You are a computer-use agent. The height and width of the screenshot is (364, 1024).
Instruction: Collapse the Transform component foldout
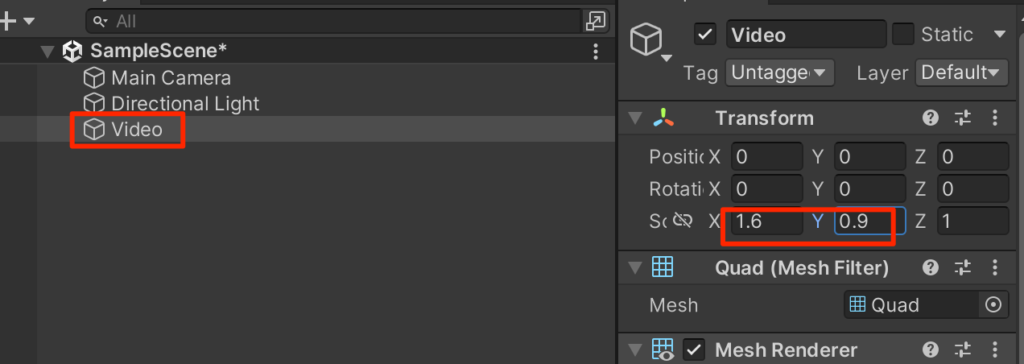point(635,119)
